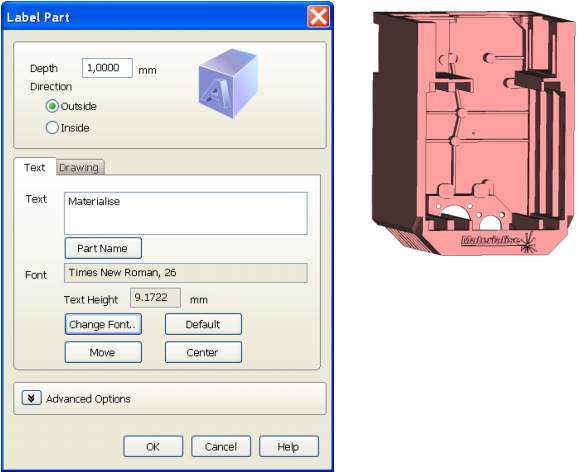Click the Default font button

tap(203, 324)
